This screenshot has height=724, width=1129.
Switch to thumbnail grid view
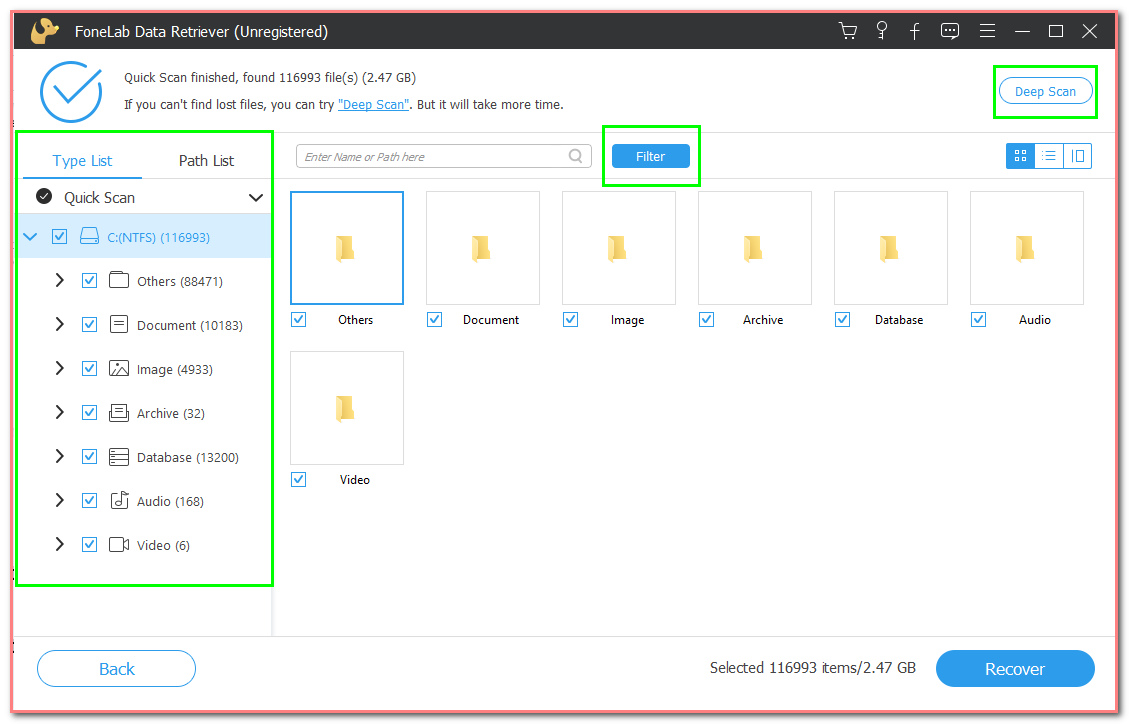[x=1020, y=155]
